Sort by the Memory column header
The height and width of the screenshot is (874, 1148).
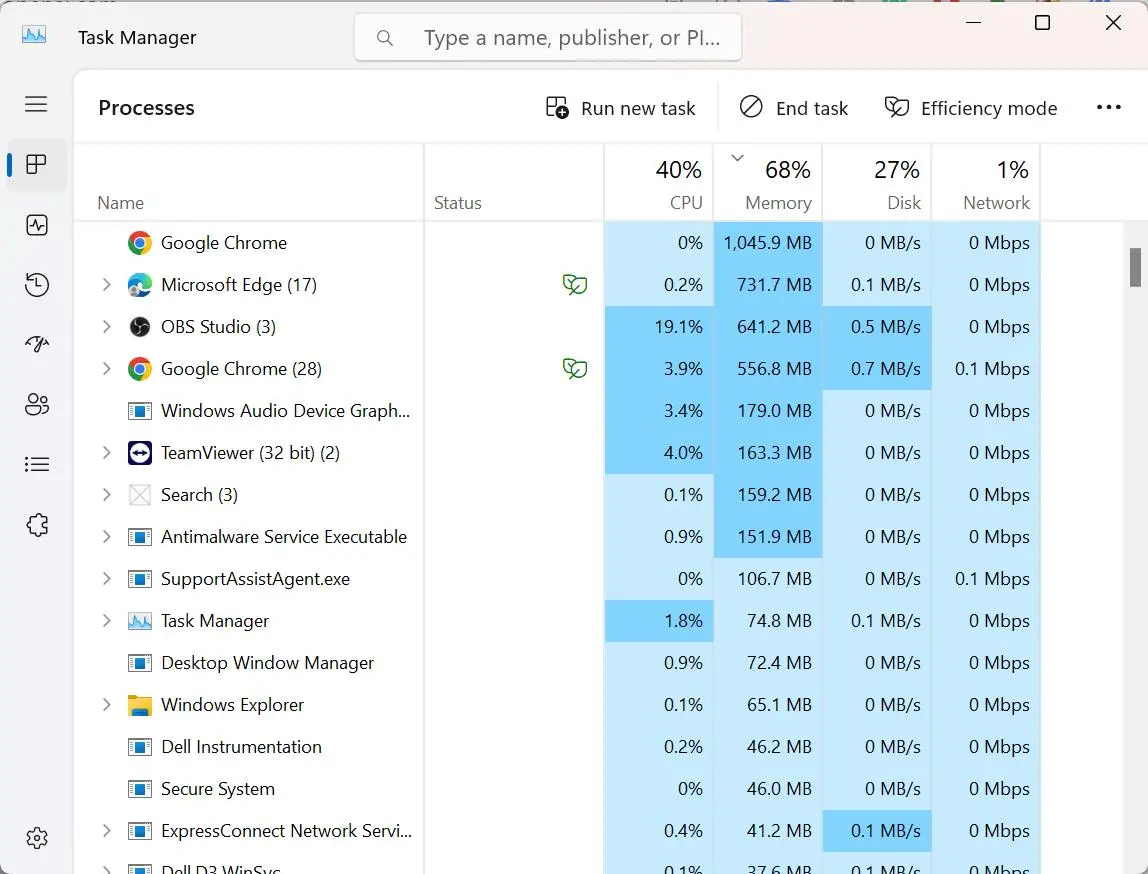click(x=768, y=183)
